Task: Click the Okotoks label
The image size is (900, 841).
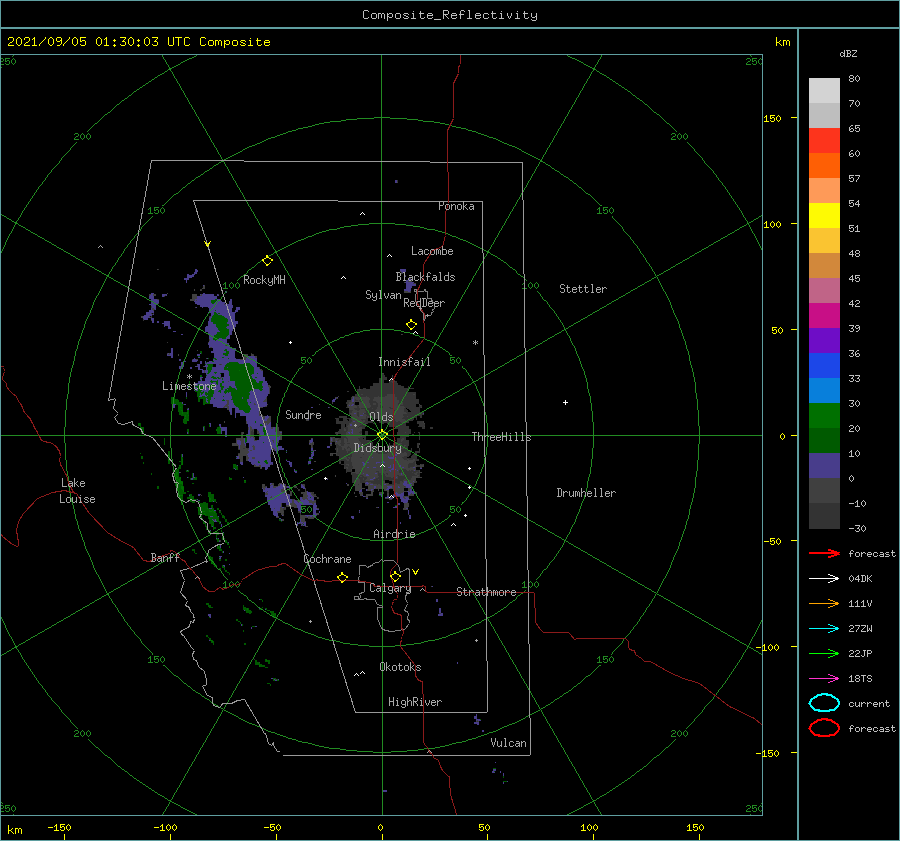Action: [400, 667]
